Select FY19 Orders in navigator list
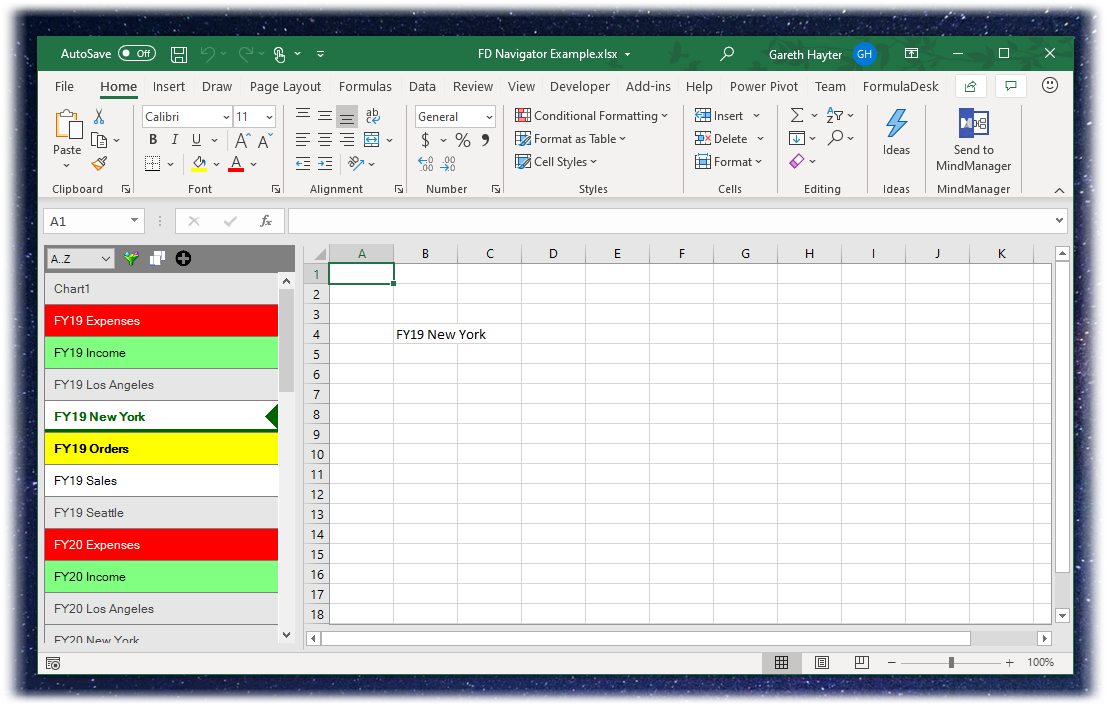Viewport: 1107px width, 706px height. point(162,448)
